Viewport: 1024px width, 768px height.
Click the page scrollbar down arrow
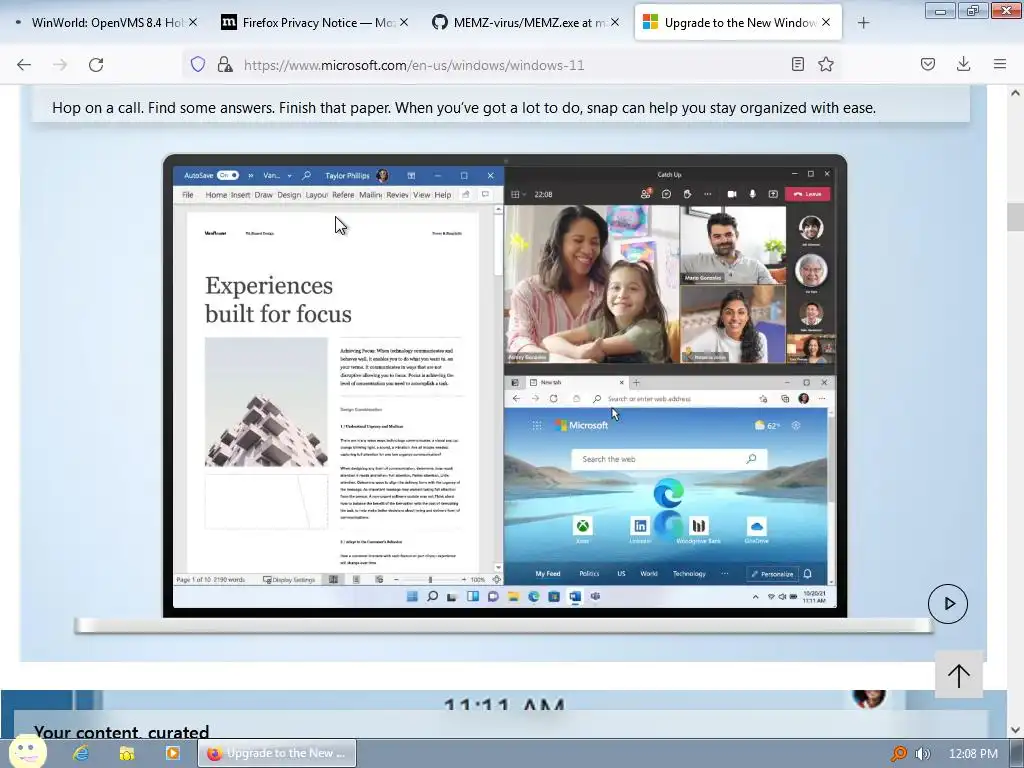(x=1015, y=730)
